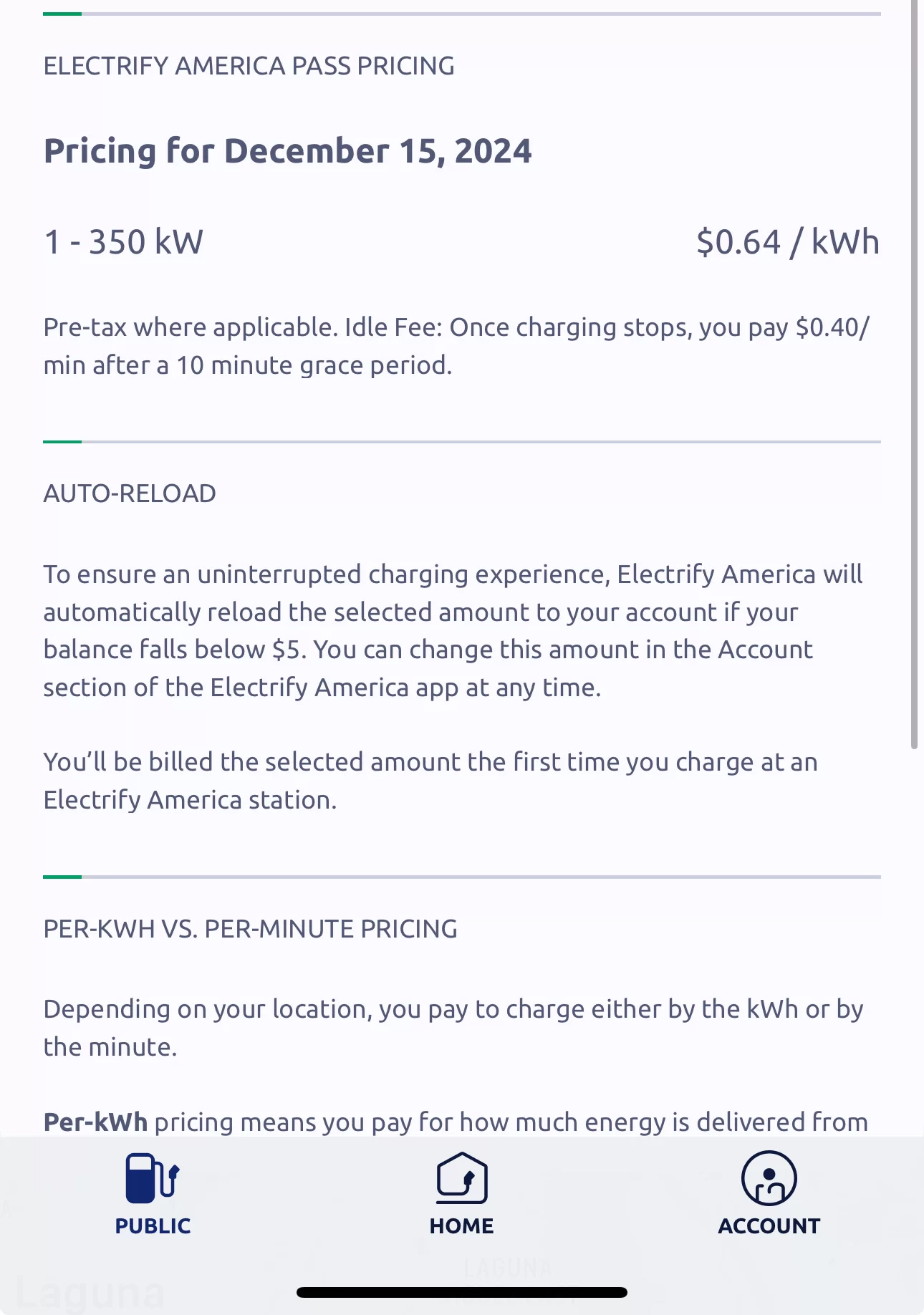Screen dimensions: 924x1315
Task: Tap the bold Per-kWh term
Action: click(x=95, y=1122)
